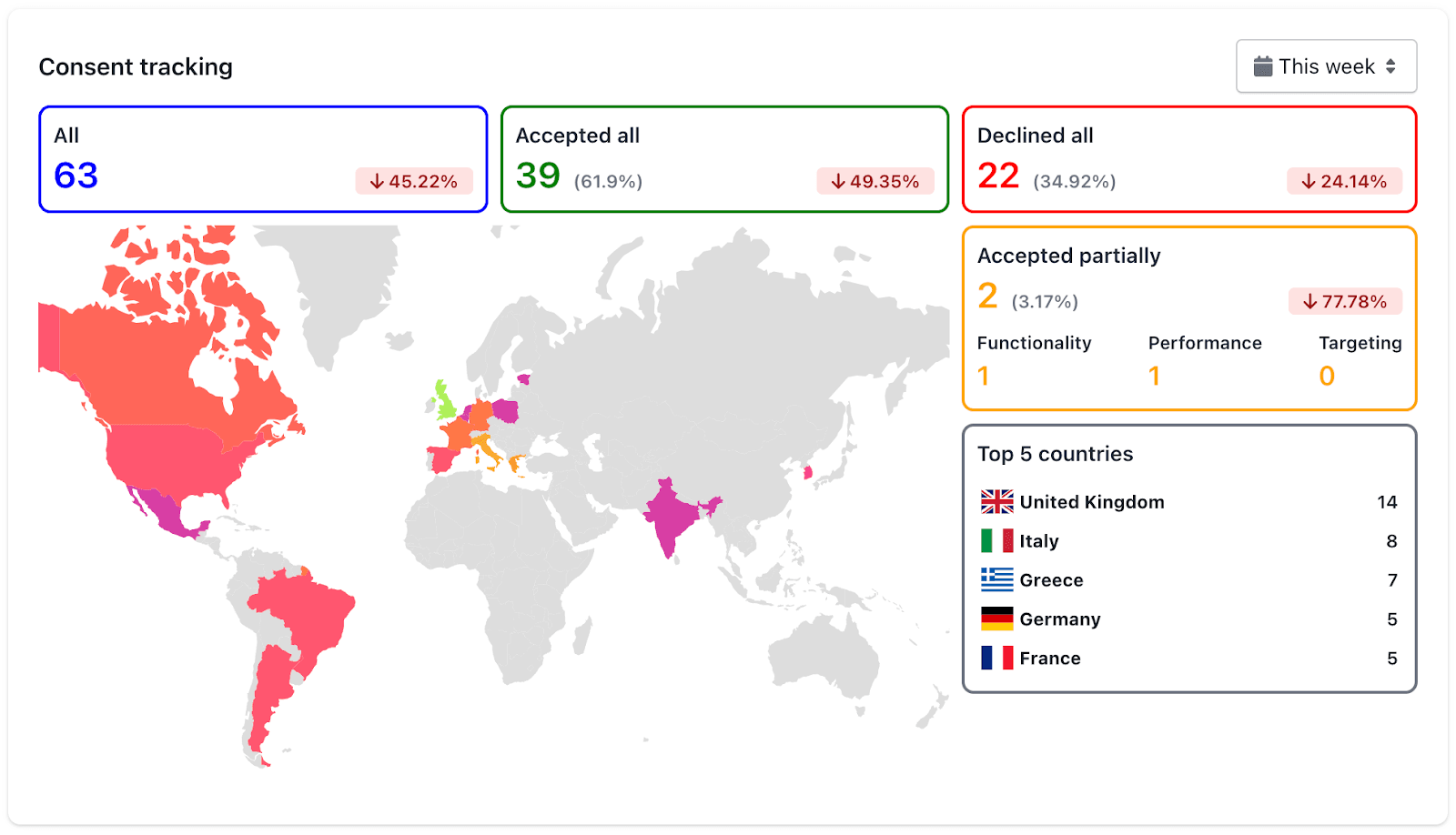Image resolution: width=1456 pixels, height=835 pixels.
Task: Click the Top 5 countries heading
Action: pos(1055,453)
